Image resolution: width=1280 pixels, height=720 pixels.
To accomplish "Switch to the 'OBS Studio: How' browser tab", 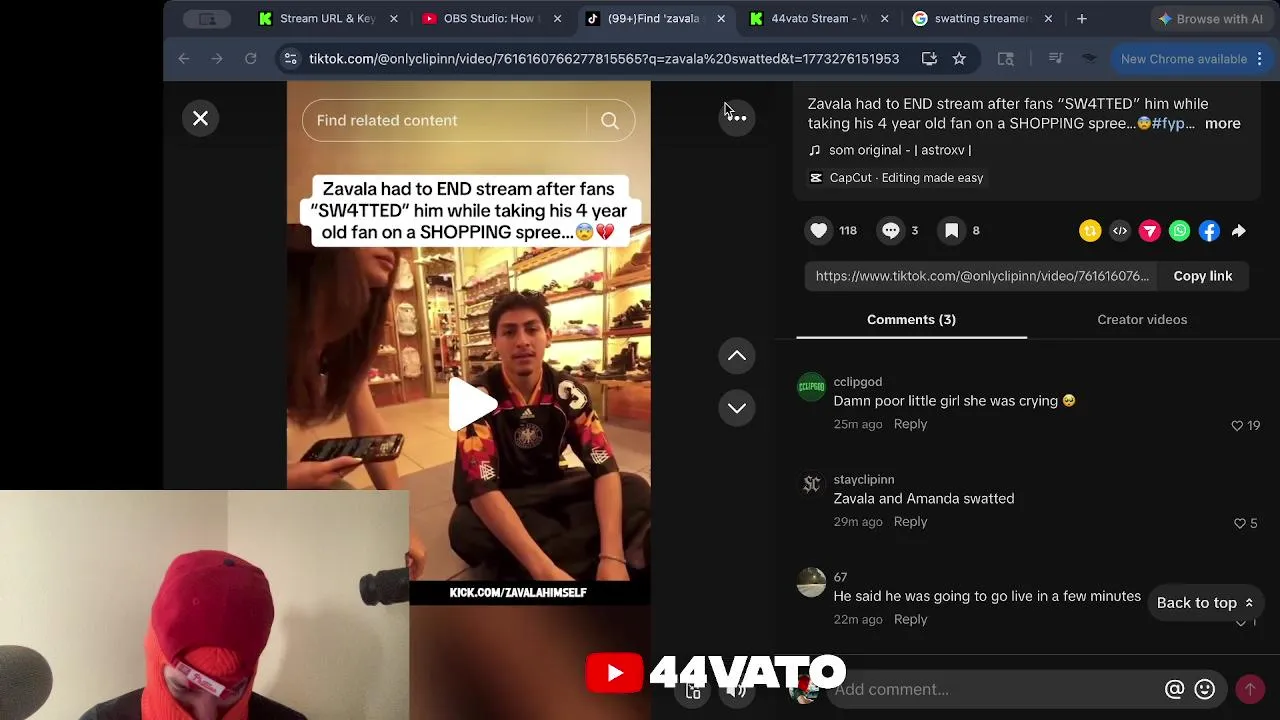I will (490, 18).
